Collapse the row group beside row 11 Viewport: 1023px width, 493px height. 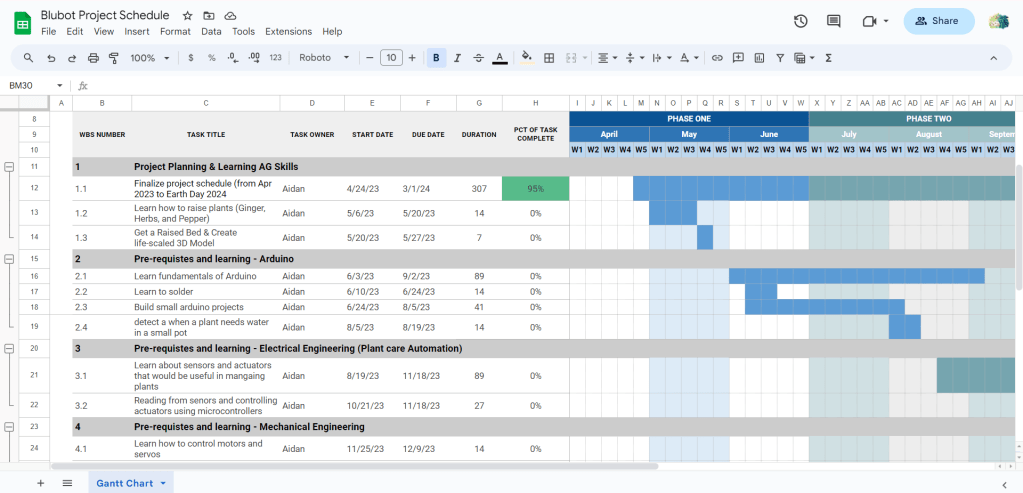[x=9, y=167]
